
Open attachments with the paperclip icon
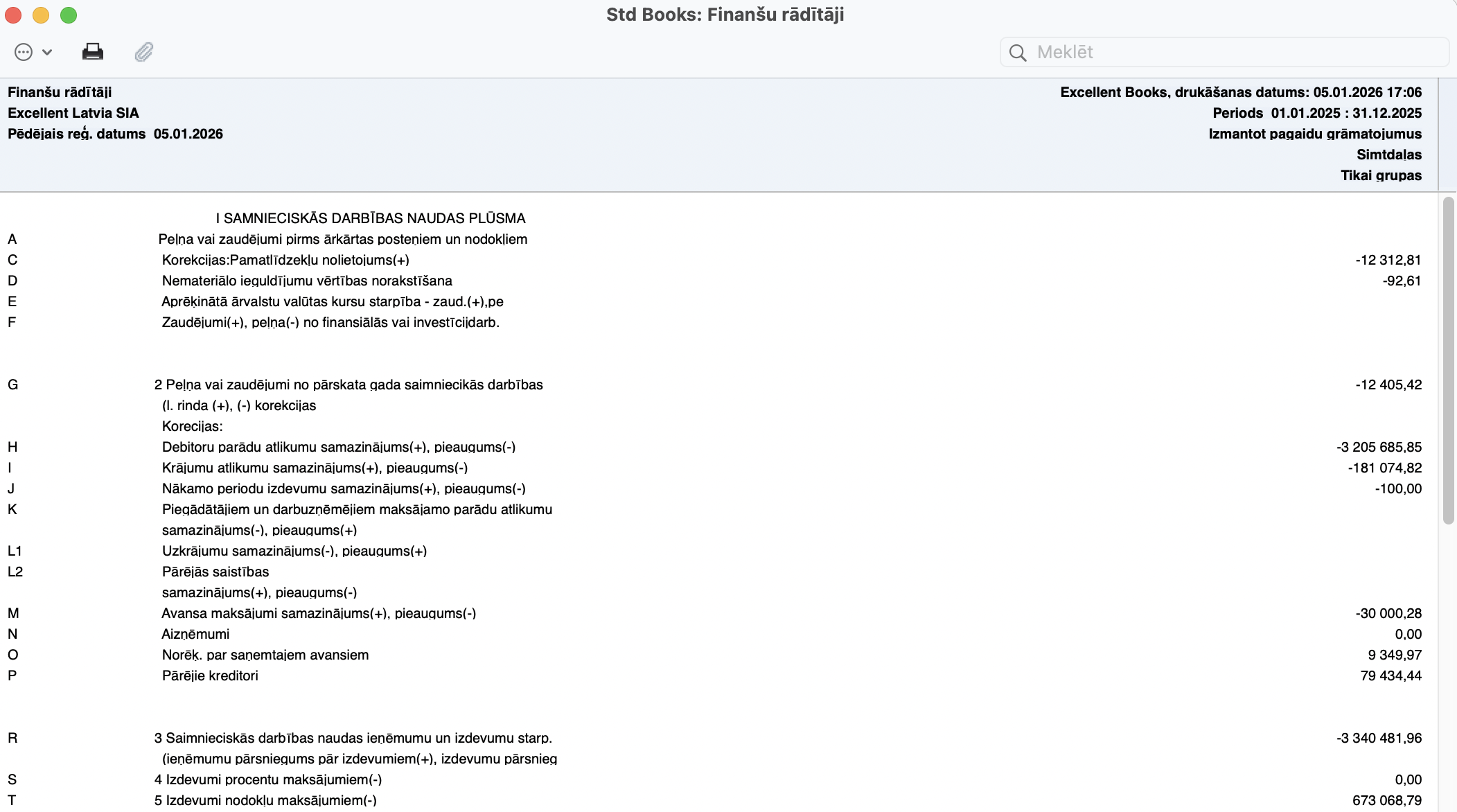pos(143,52)
